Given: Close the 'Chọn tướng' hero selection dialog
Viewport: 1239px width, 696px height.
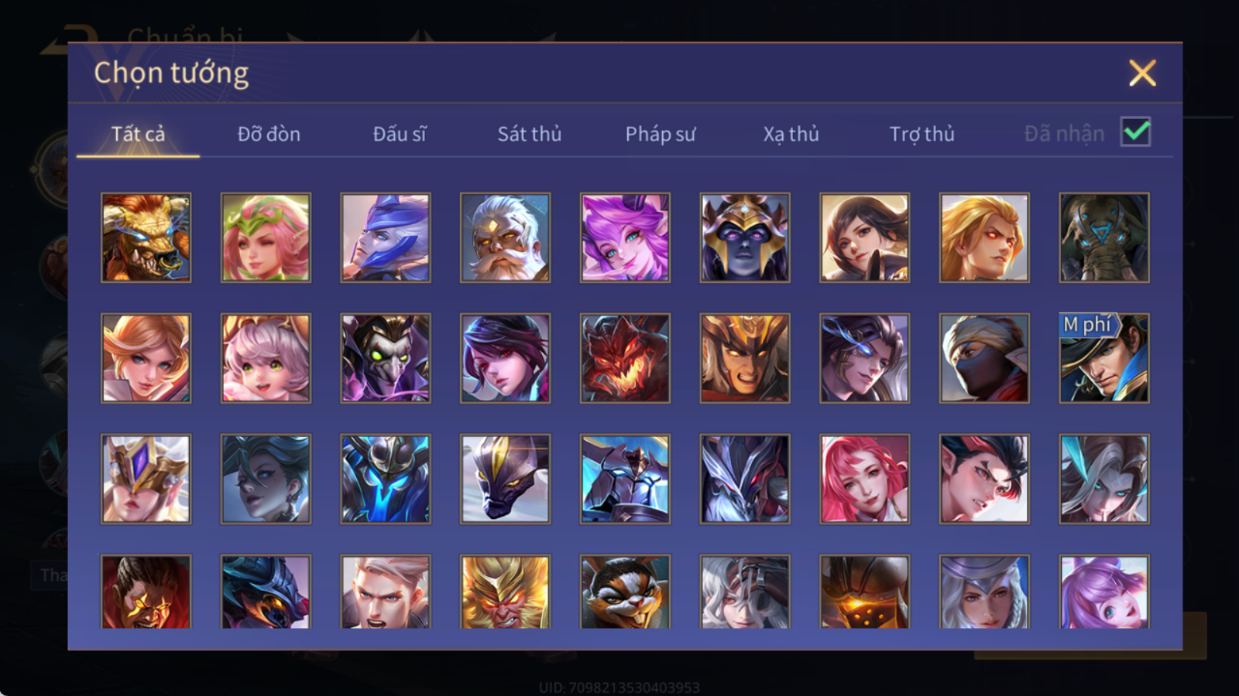Looking at the screenshot, I should 1142,73.
